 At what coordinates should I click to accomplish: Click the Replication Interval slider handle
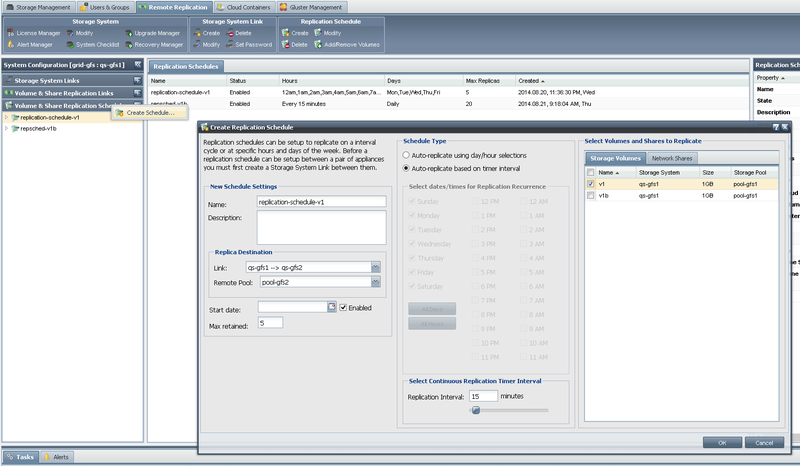477,409
